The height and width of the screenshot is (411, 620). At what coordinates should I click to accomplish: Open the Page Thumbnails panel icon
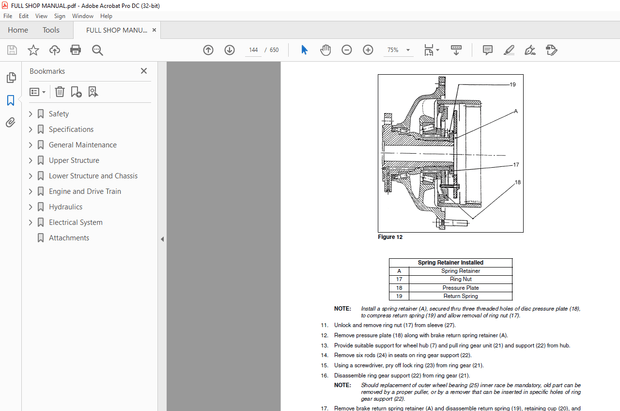coord(11,78)
